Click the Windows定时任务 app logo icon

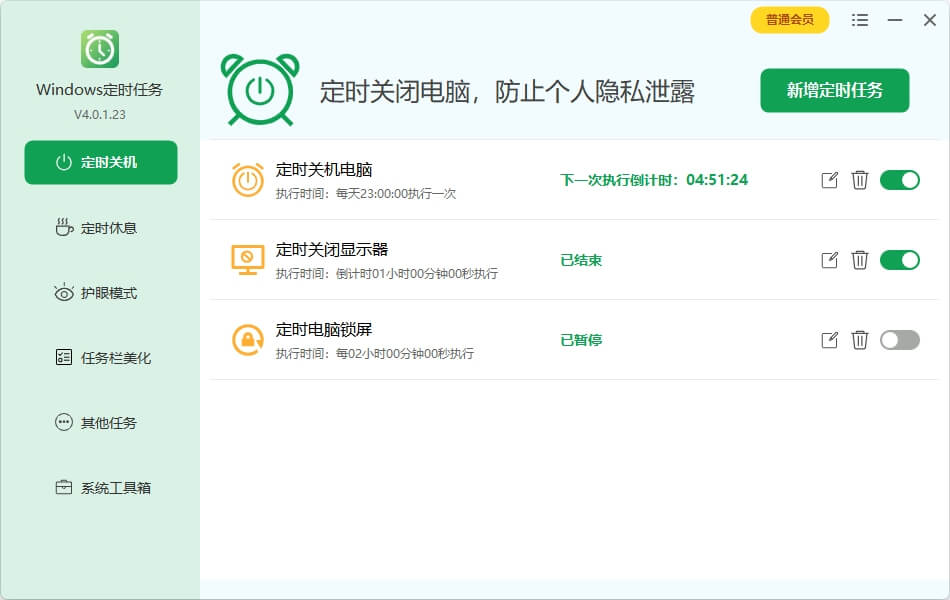tap(100, 49)
